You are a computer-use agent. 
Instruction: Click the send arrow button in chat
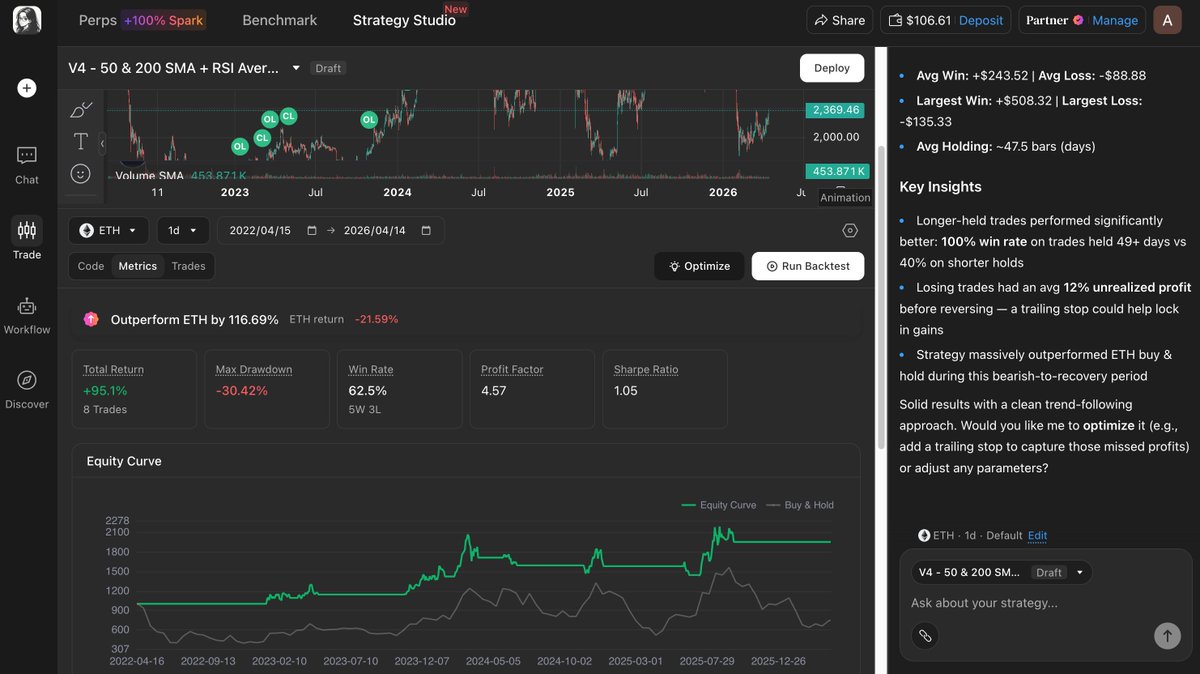(1166, 635)
